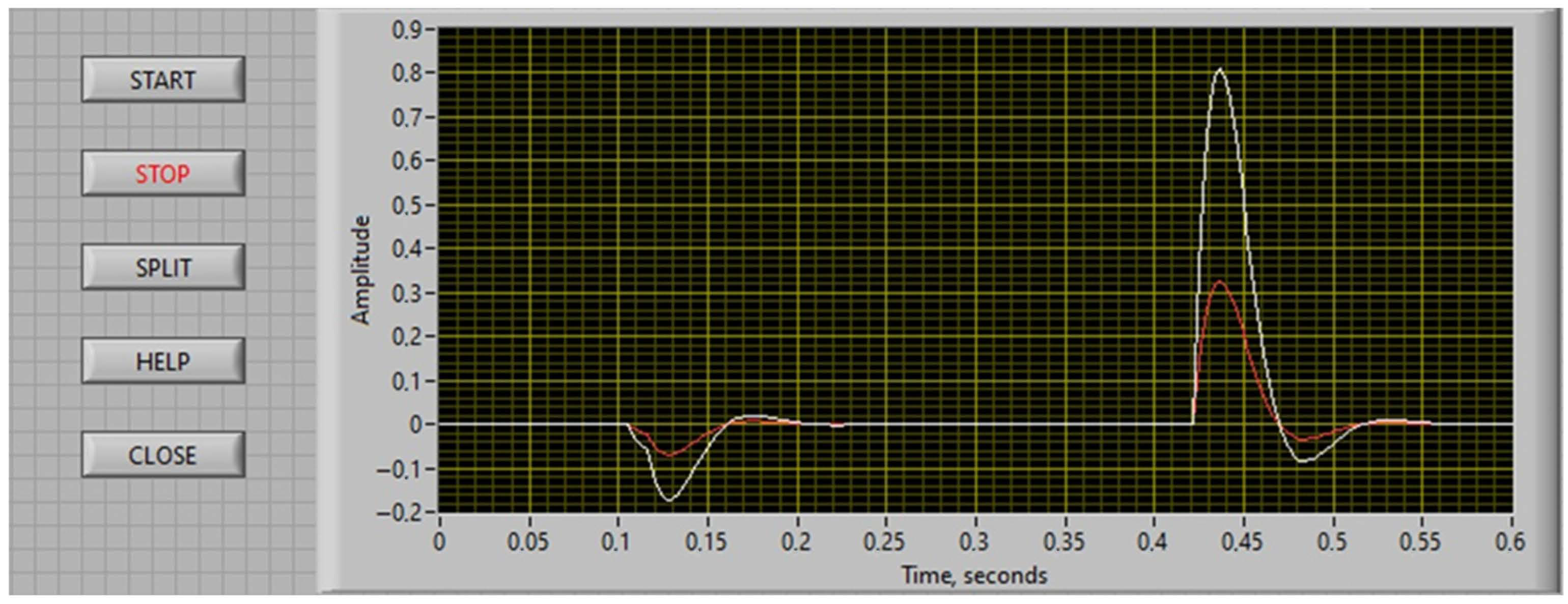The width and height of the screenshot is (1568, 604).
Task: Click the red waveform's first negative dip
Action: pos(669,455)
